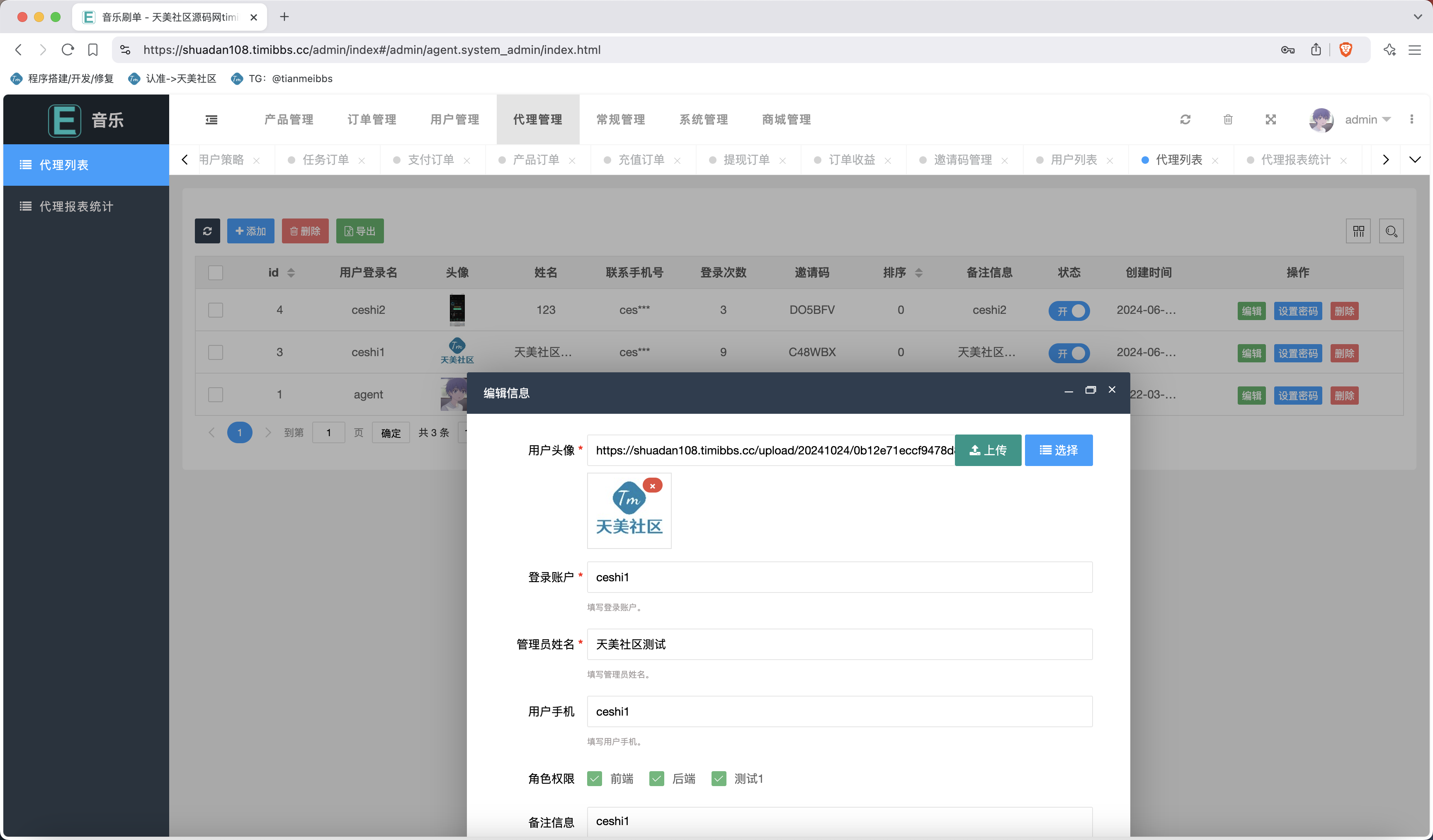
Task: Open the browser hamburger menu
Action: 1415,50
